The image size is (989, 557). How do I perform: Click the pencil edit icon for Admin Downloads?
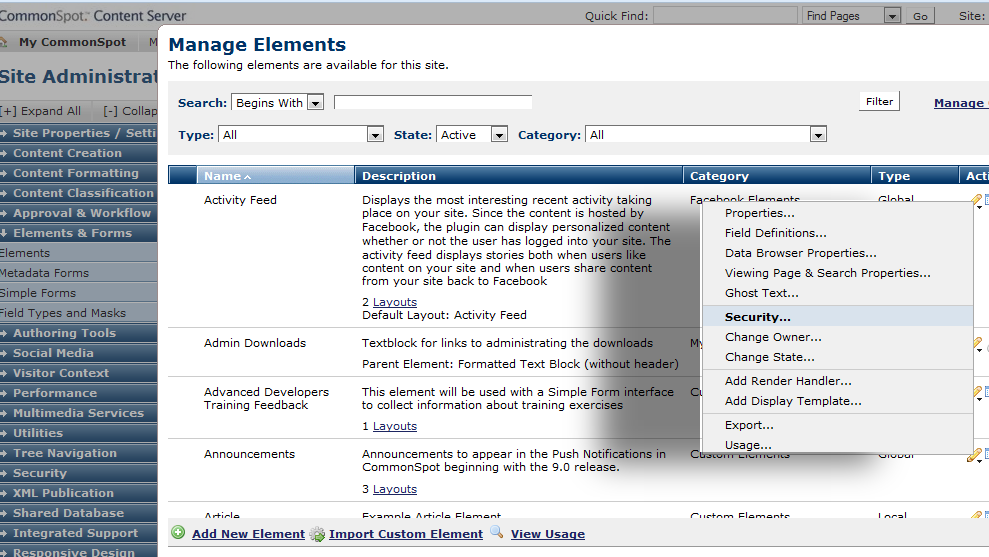(x=977, y=344)
